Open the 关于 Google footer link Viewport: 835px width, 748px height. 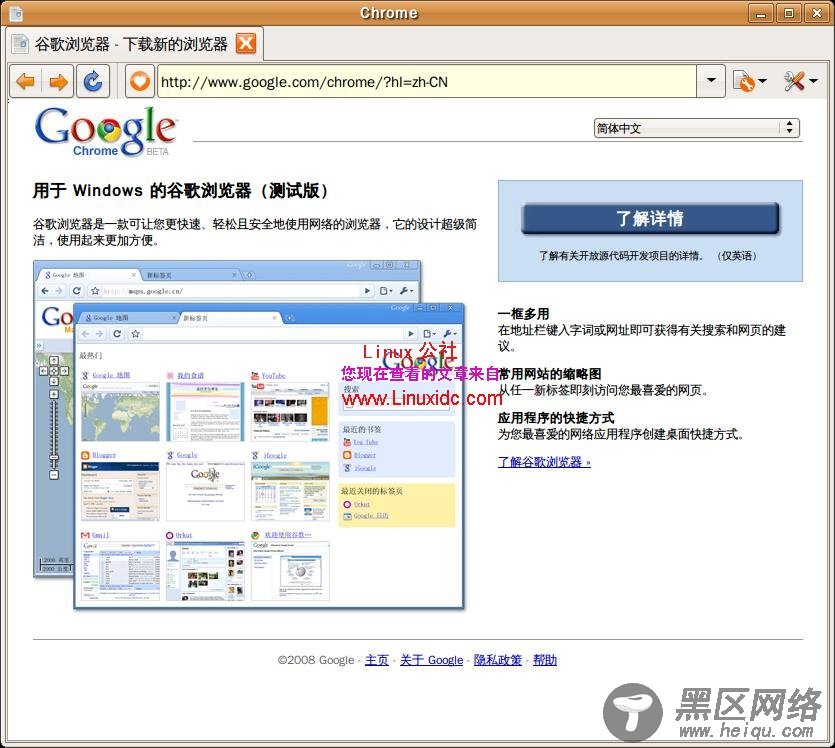coord(431,660)
